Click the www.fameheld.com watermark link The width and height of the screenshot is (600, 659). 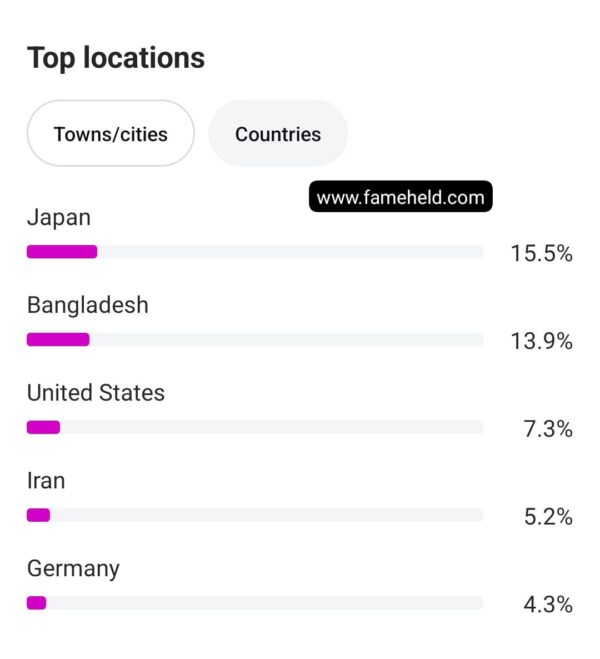(x=400, y=198)
